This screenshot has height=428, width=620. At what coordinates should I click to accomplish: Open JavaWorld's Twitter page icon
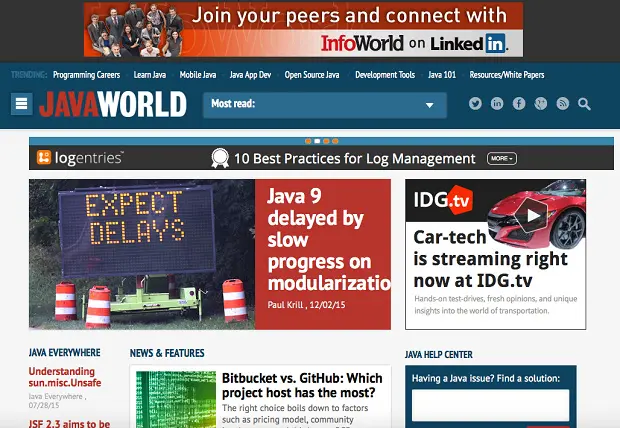tap(475, 104)
